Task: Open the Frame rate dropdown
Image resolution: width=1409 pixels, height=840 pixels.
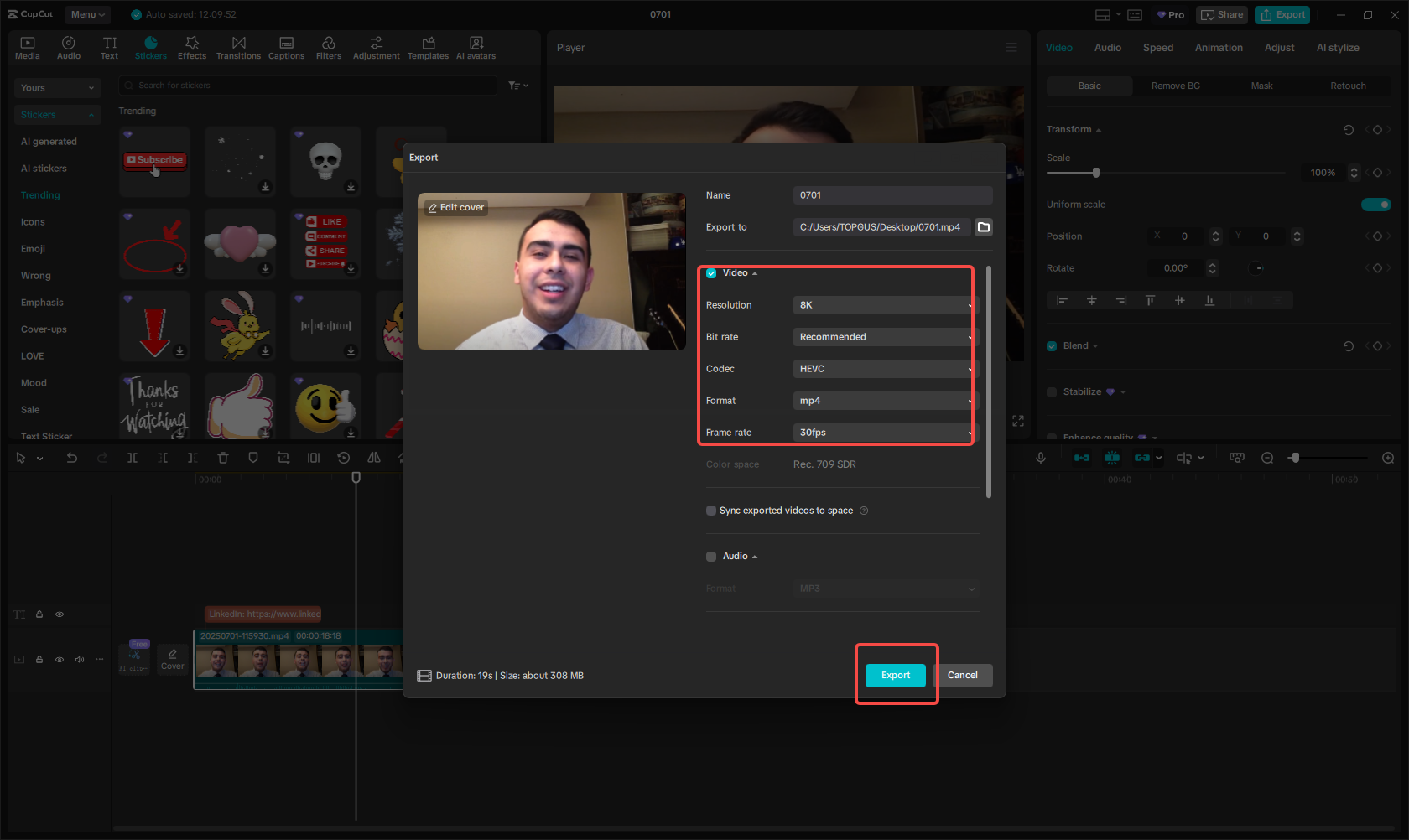Action: pyautogui.click(x=886, y=433)
